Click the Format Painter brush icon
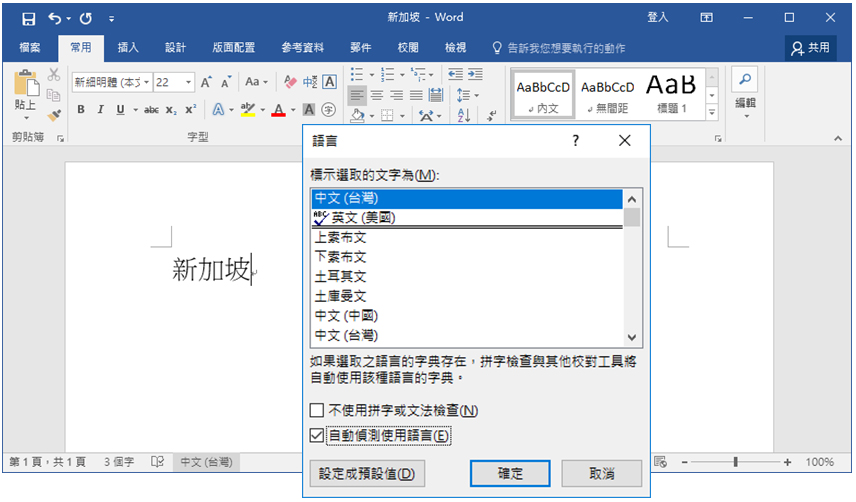 pyautogui.click(x=54, y=115)
